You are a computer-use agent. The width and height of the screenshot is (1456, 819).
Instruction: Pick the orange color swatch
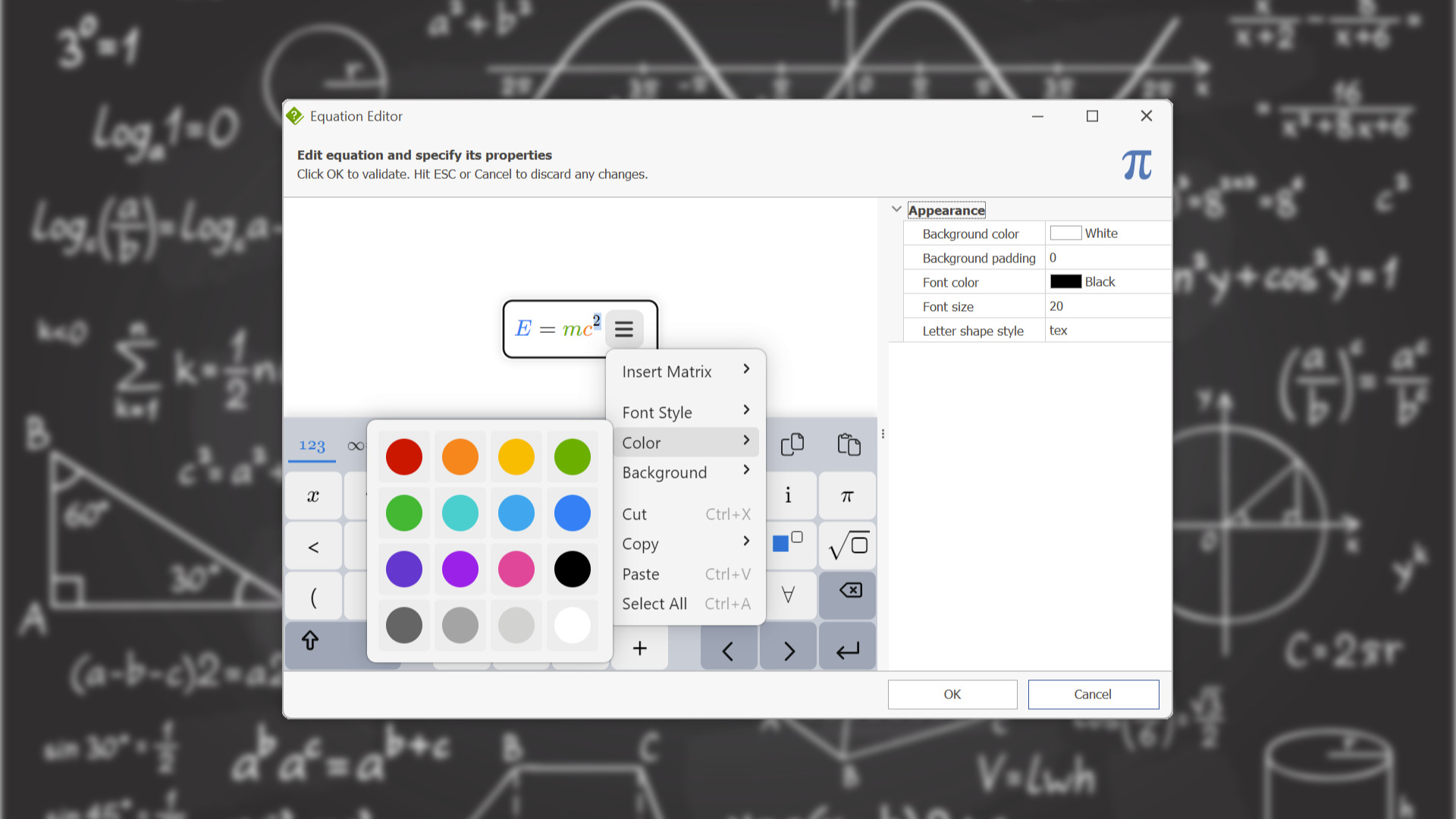(460, 457)
